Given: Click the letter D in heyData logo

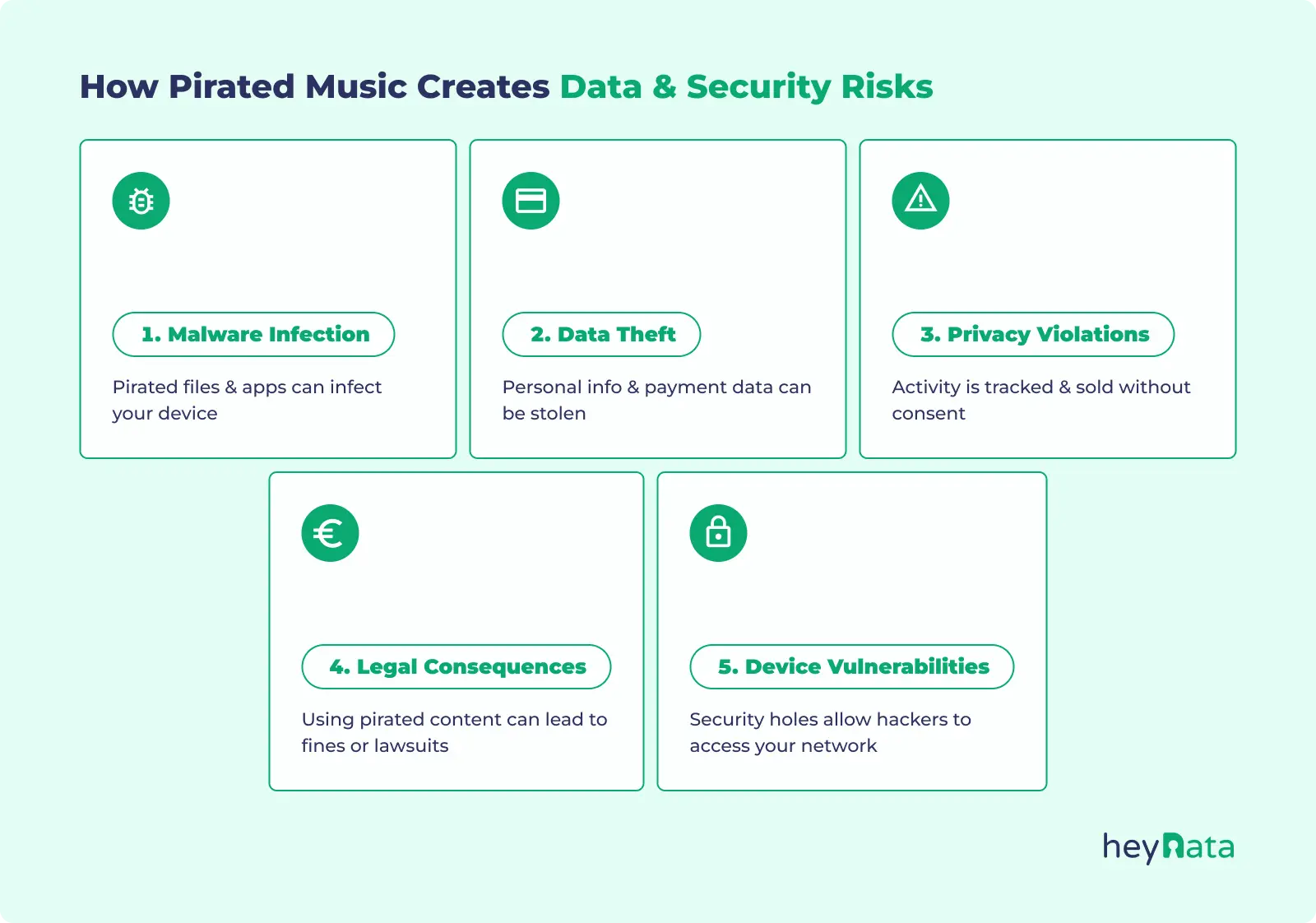Looking at the screenshot, I should pyautogui.click(x=1174, y=846).
